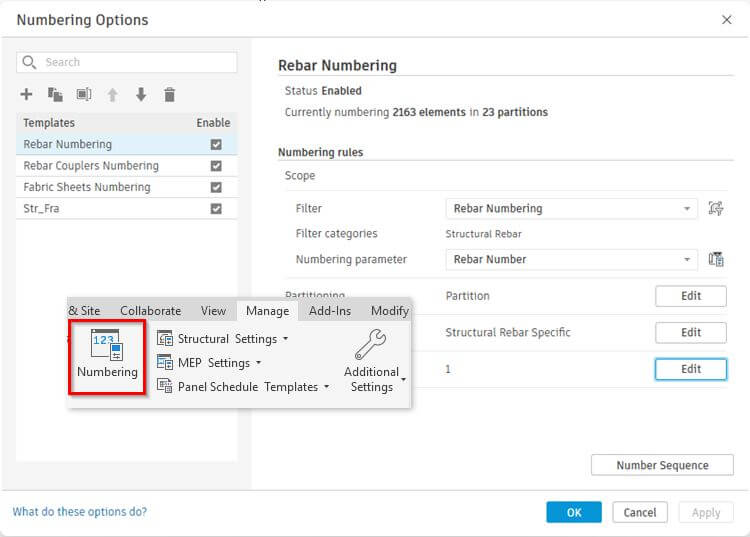Disable the Rebar Numbering template checkbox
The image size is (750, 537).
216,145
